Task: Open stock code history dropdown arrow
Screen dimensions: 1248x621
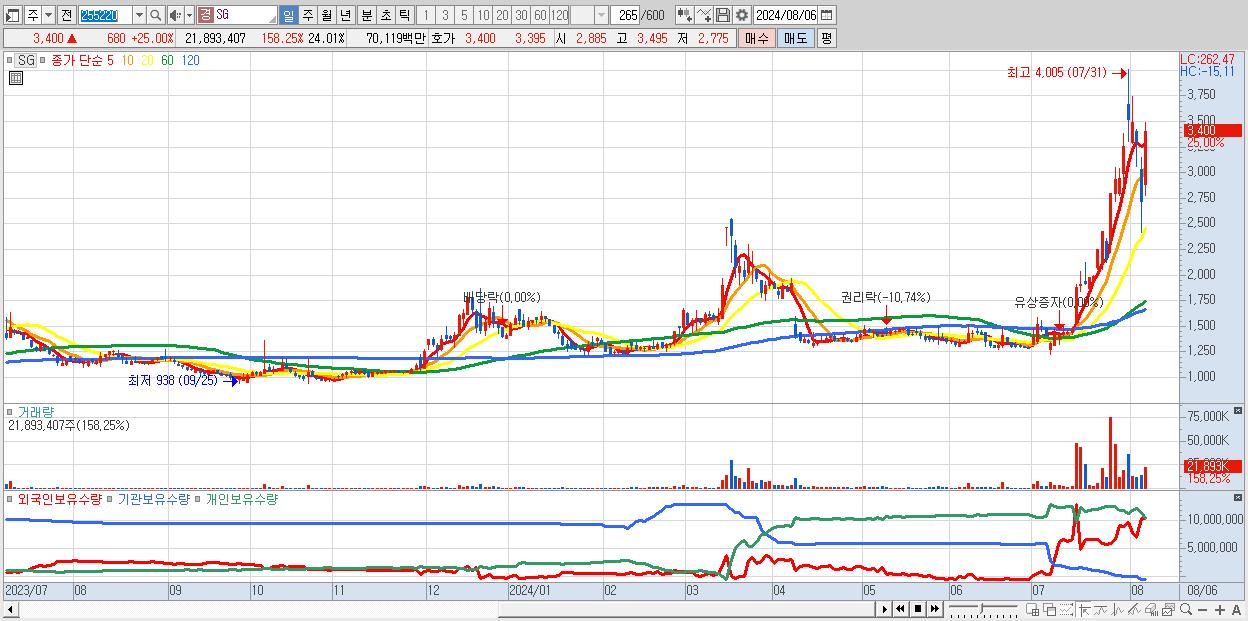Action: 139,15
